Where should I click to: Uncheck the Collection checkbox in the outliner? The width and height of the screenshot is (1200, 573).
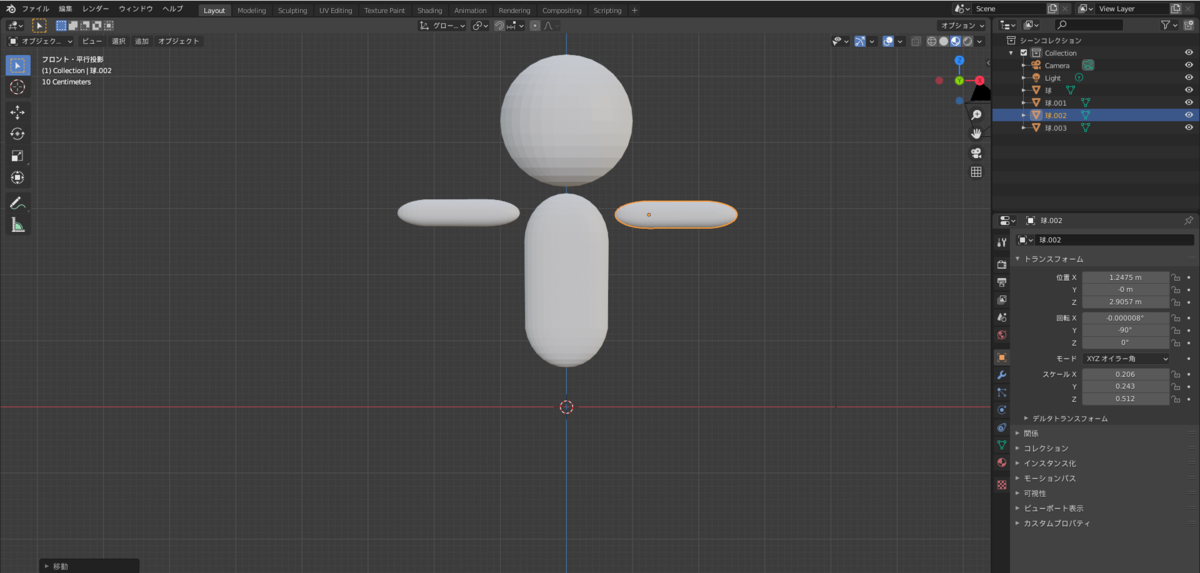[x=1024, y=53]
